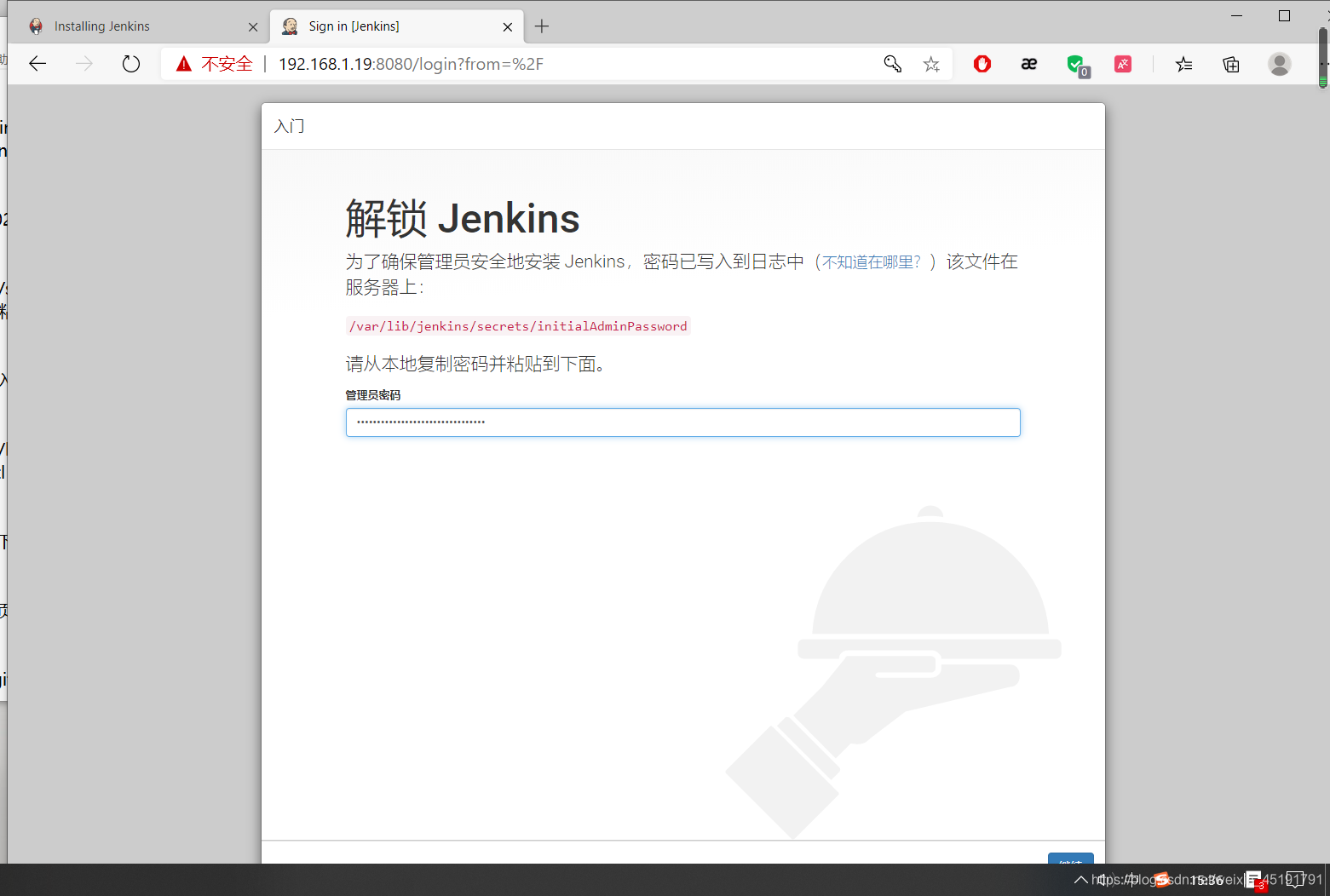The width and height of the screenshot is (1330, 896).
Task: Open a new browser tab
Action: 542,26
